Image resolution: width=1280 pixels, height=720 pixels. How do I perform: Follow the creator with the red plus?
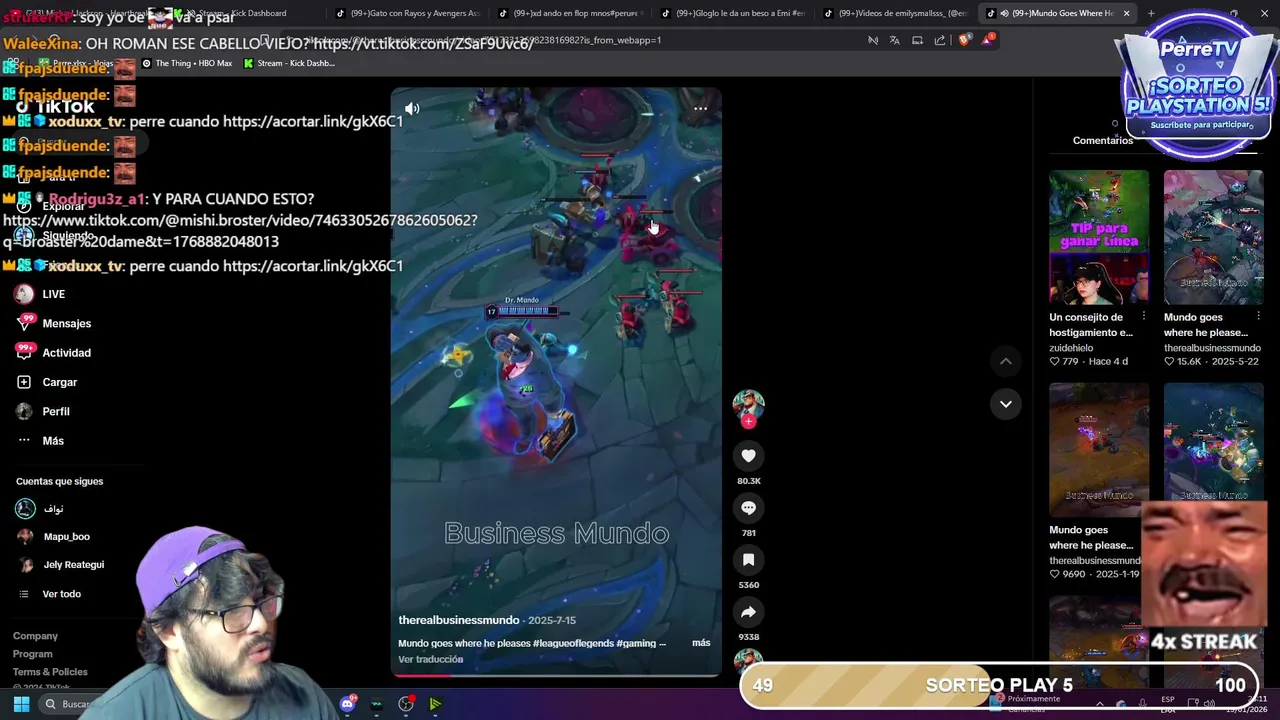[x=748, y=421]
